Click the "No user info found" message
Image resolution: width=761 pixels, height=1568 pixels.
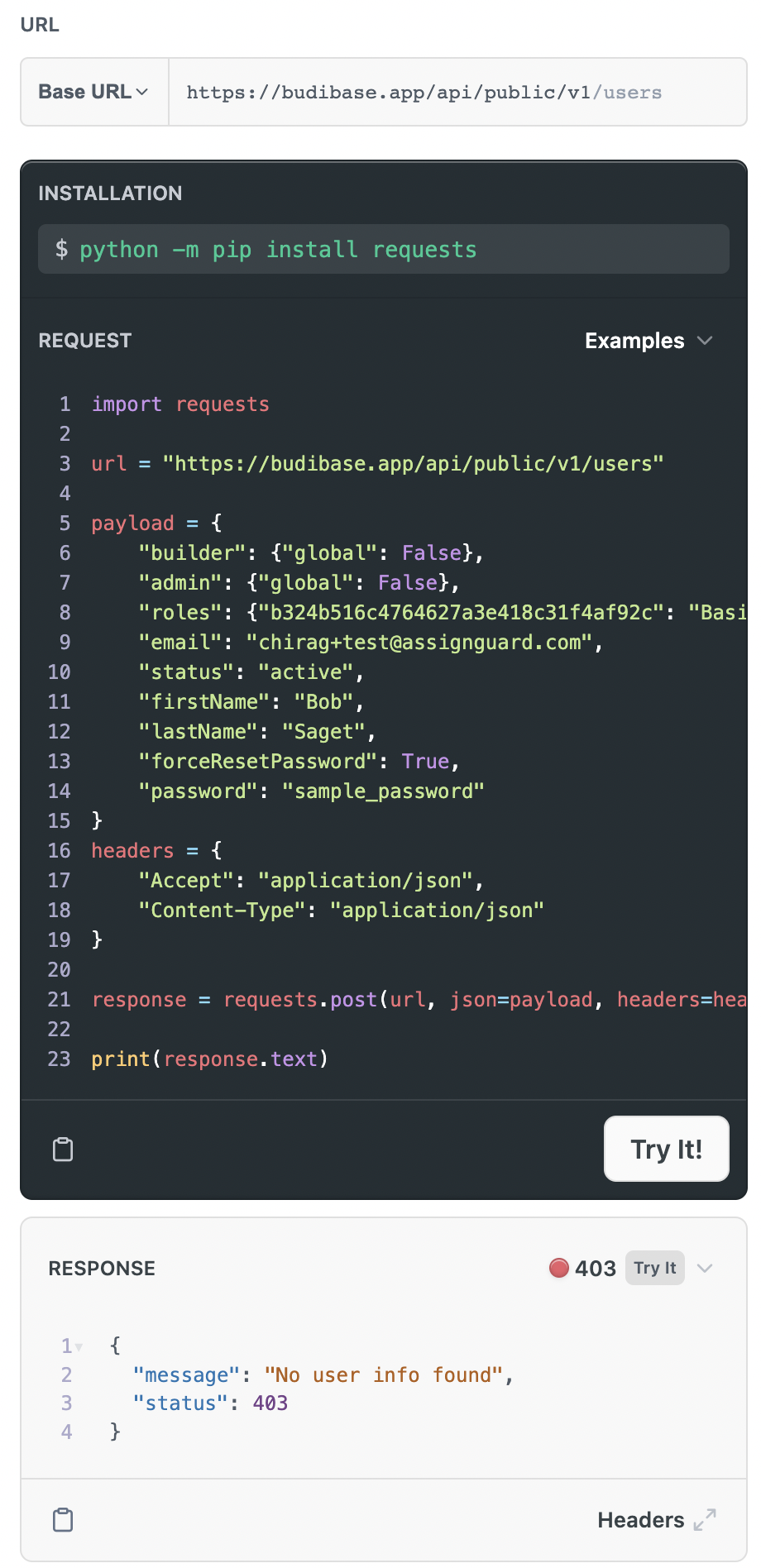click(384, 1375)
